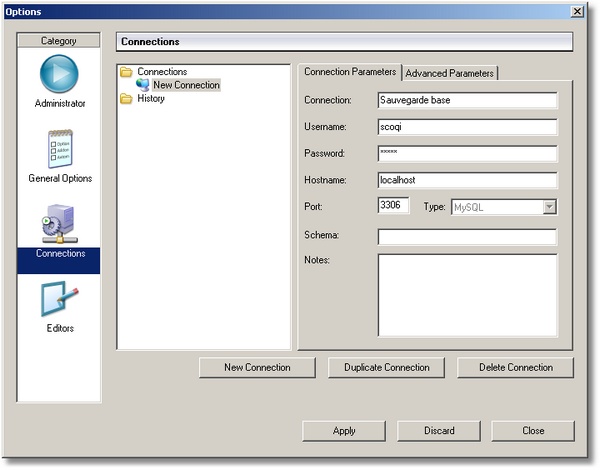
Task: Switch to the Connection Parameters tab
Action: 350,72
